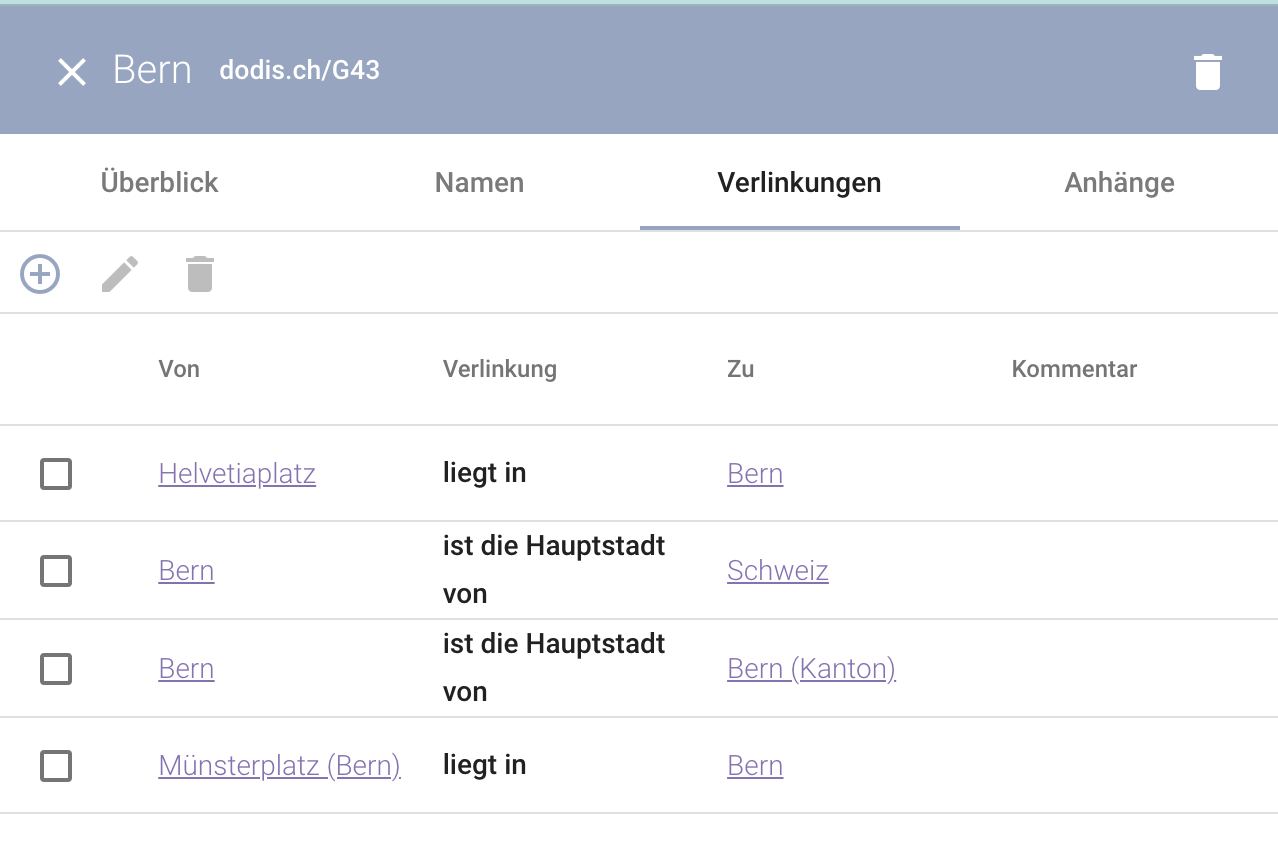Click the Kommentar column header
1278x864 pixels.
tap(1074, 369)
